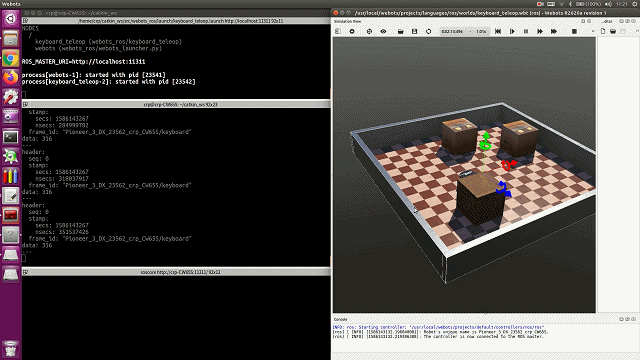The width and height of the screenshot is (640, 360).
Task: Click the red axis handle on the floor
Action: (509, 165)
